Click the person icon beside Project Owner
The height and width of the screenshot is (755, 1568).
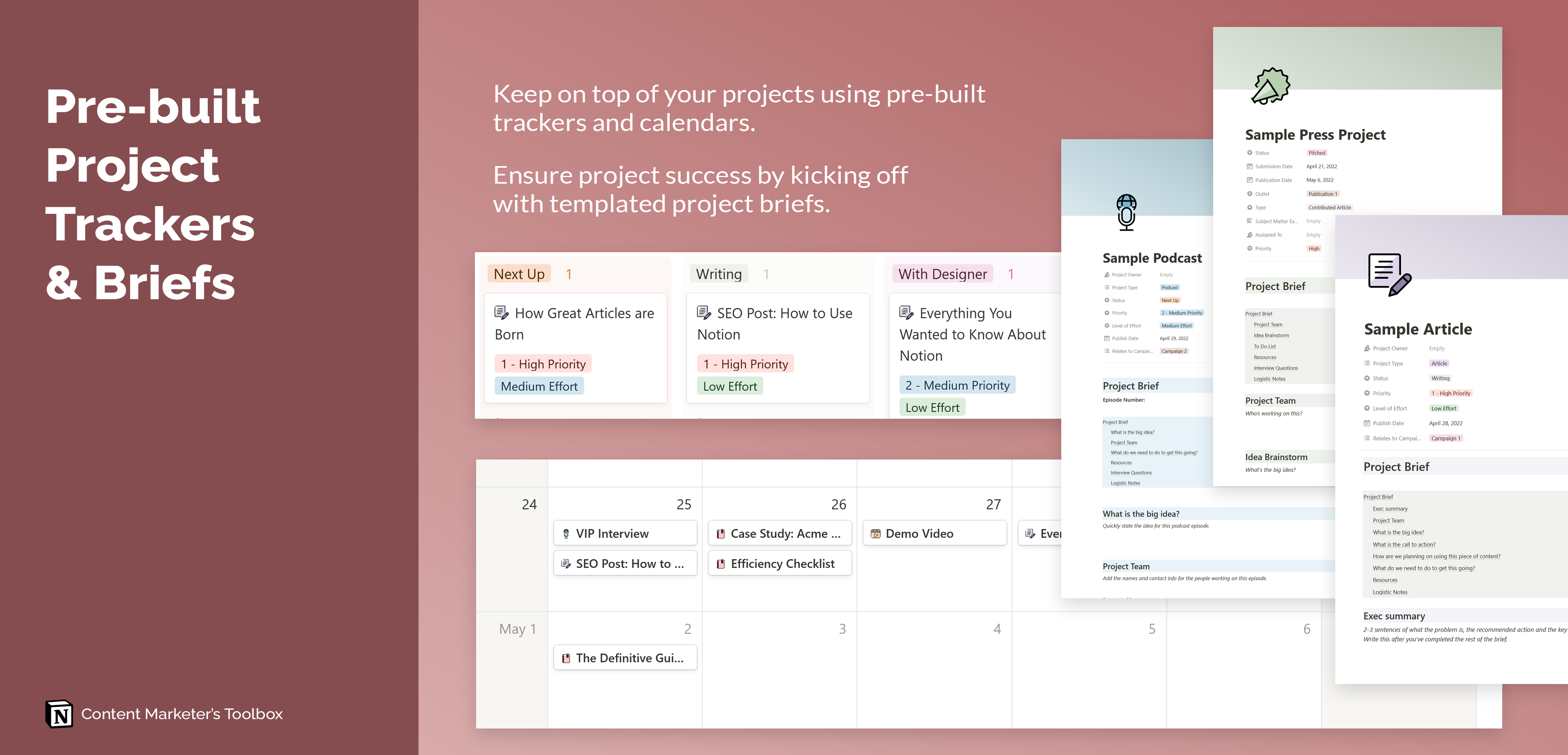pos(1106,274)
